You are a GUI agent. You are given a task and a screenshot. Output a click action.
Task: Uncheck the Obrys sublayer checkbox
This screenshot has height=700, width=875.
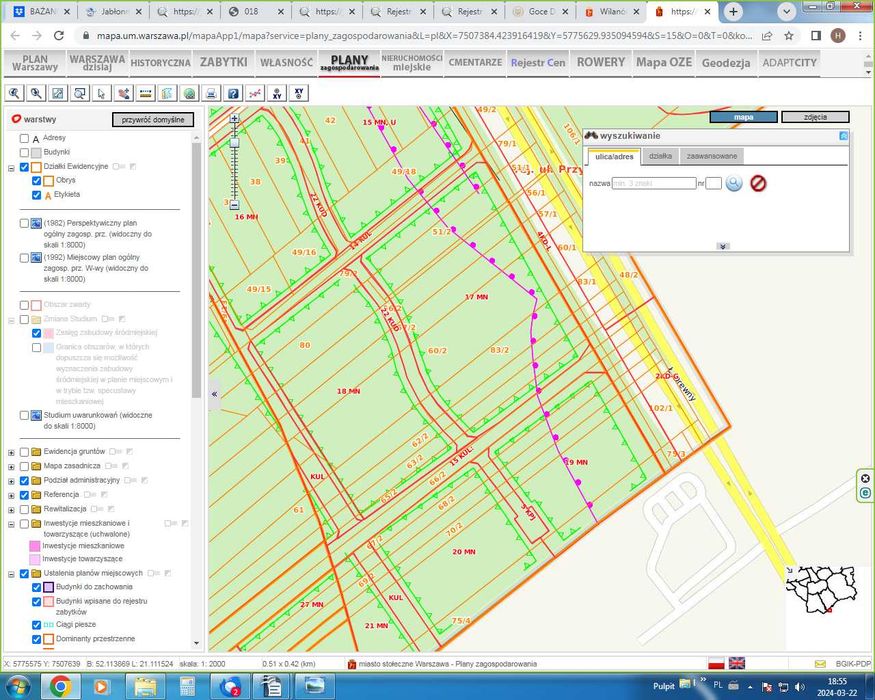[36, 181]
